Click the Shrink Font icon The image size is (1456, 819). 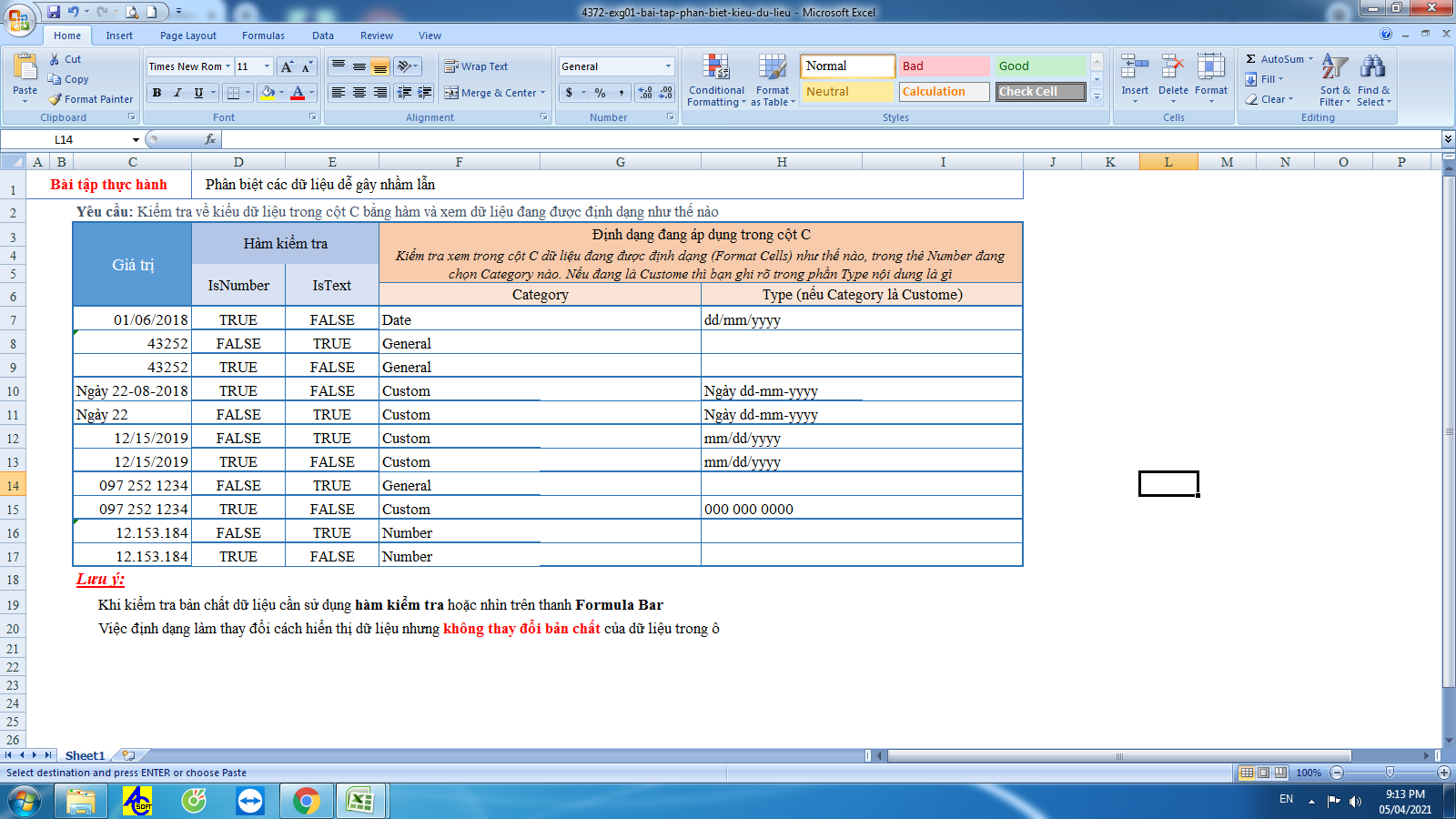tap(307, 66)
